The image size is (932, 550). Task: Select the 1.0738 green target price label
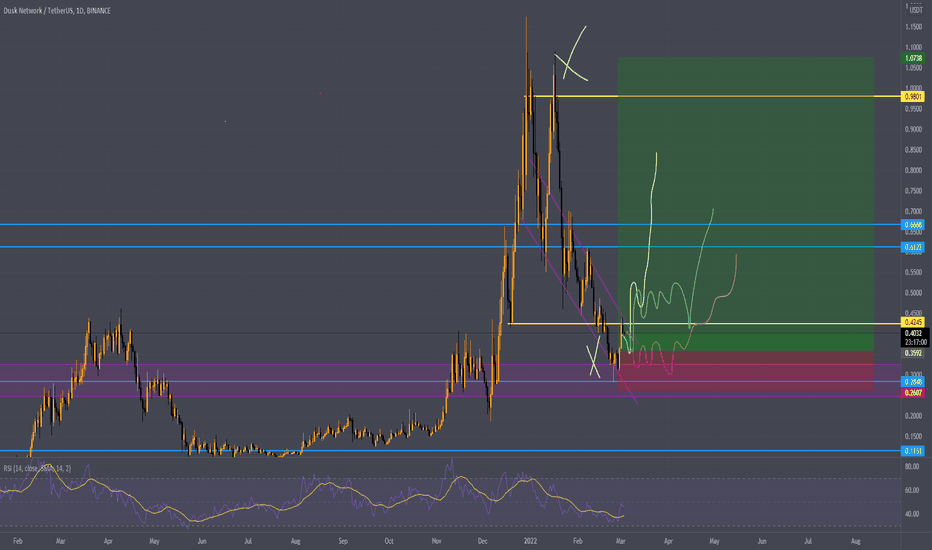point(913,58)
